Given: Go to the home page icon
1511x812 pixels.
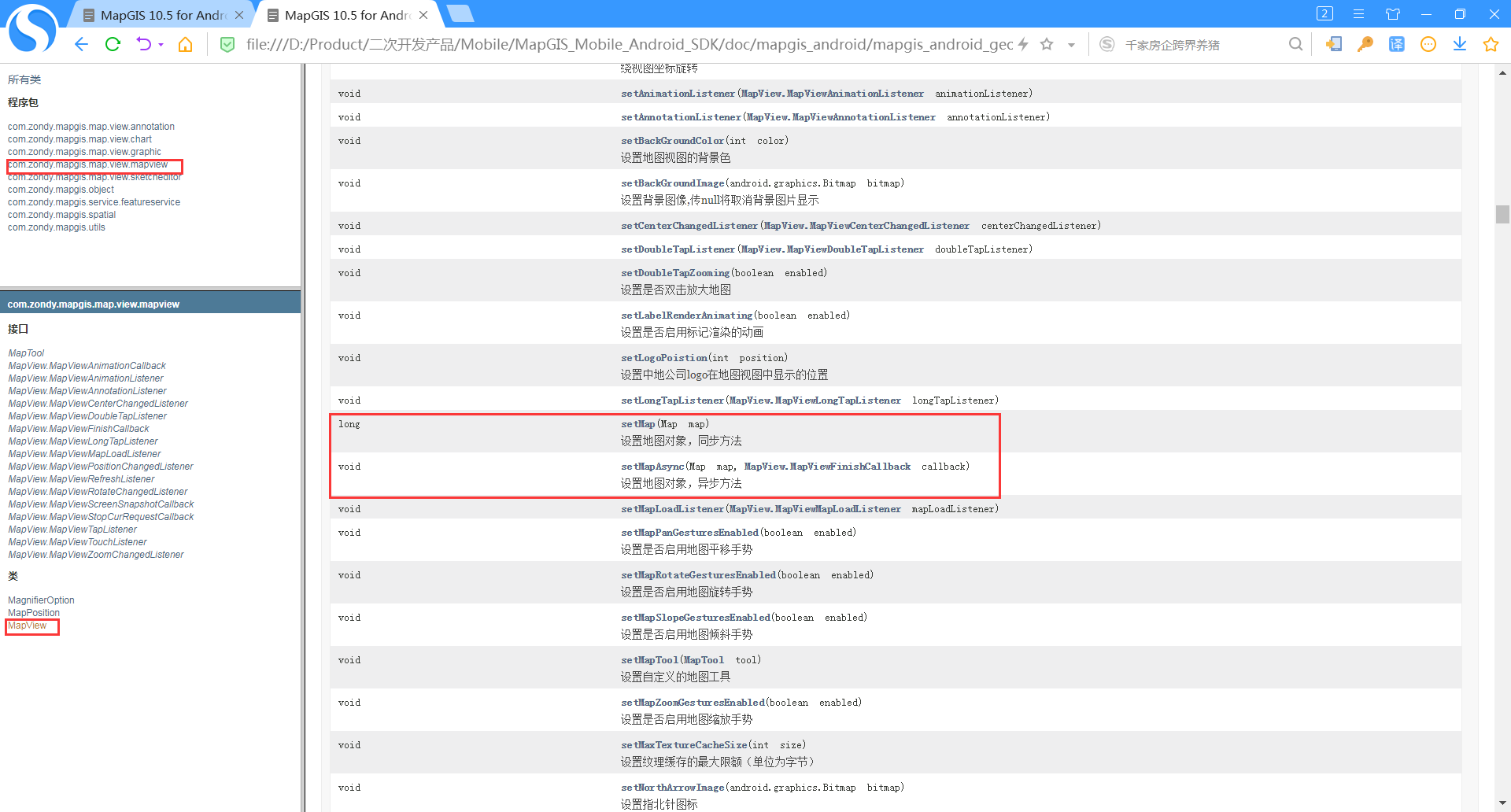Looking at the screenshot, I should click(x=186, y=45).
